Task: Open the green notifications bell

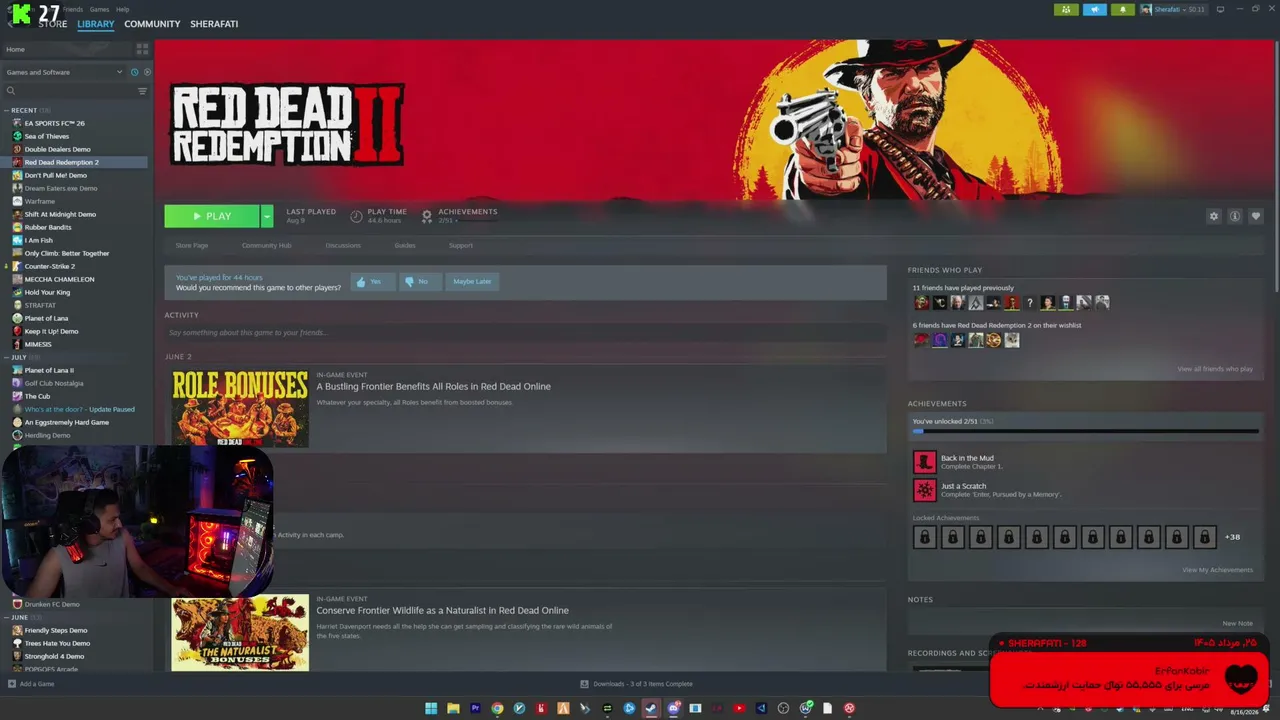Action: click(1122, 10)
